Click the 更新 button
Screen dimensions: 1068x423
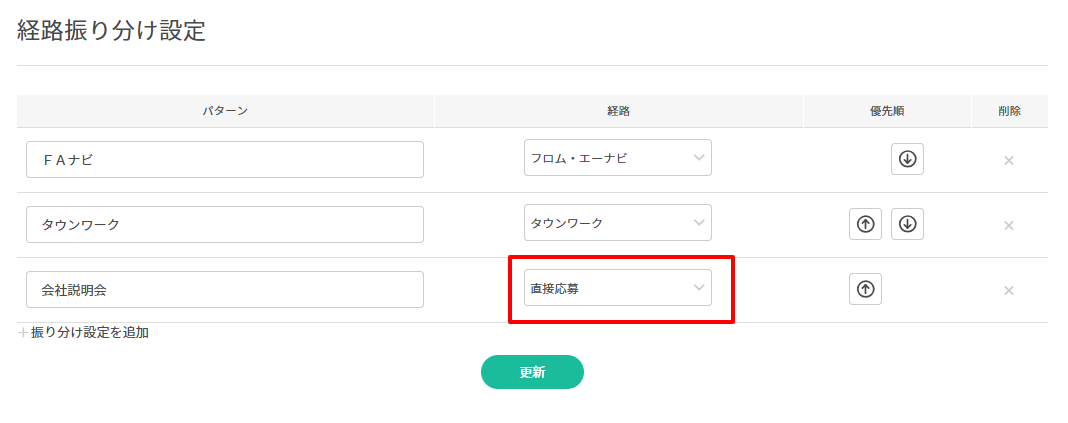coord(532,372)
